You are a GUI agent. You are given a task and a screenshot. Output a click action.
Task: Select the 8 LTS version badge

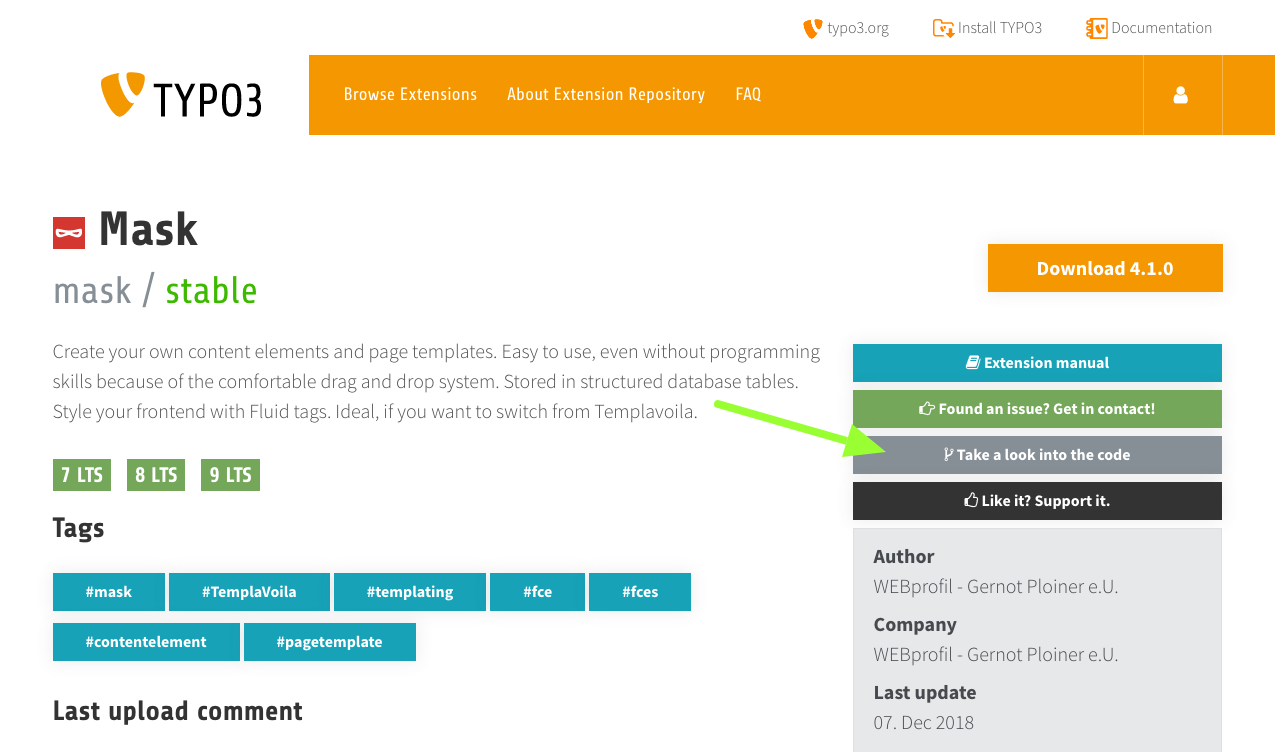156,475
